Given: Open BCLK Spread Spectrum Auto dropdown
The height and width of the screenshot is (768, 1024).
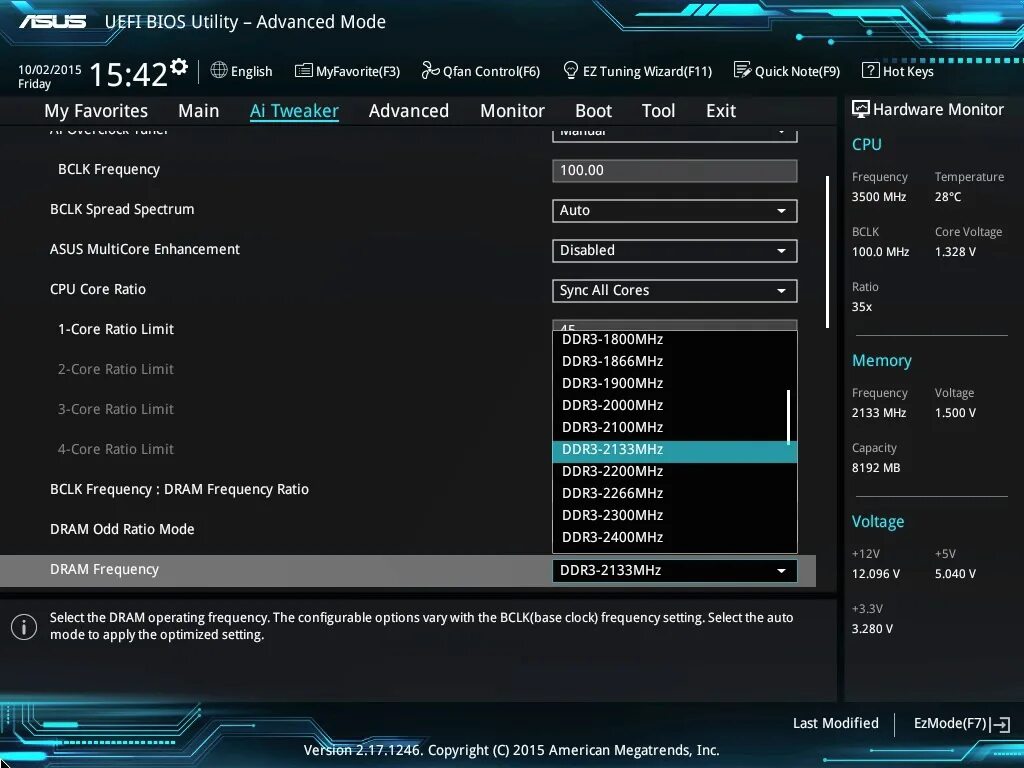Looking at the screenshot, I should tap(675, 210).
